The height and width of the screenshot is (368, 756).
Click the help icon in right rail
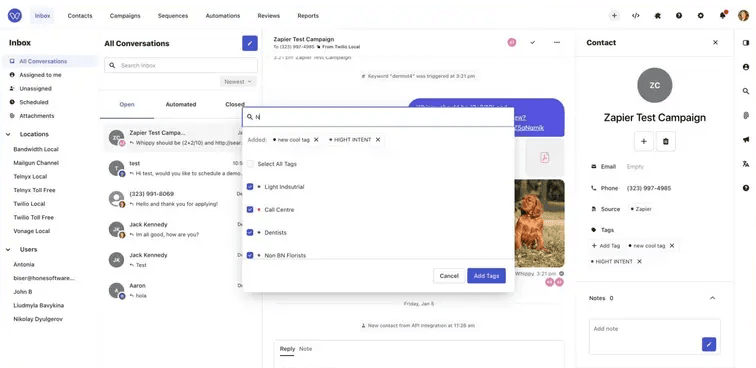point(746,188)
